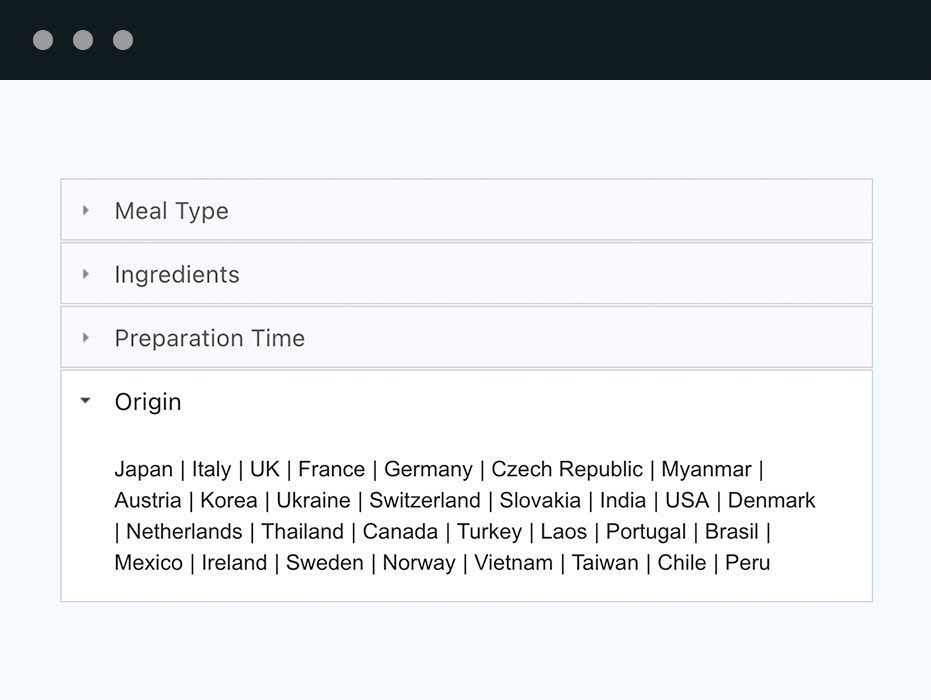Click the third gray window dot
The width and height of the screenshot is (931, 700).
coord(123,40)
